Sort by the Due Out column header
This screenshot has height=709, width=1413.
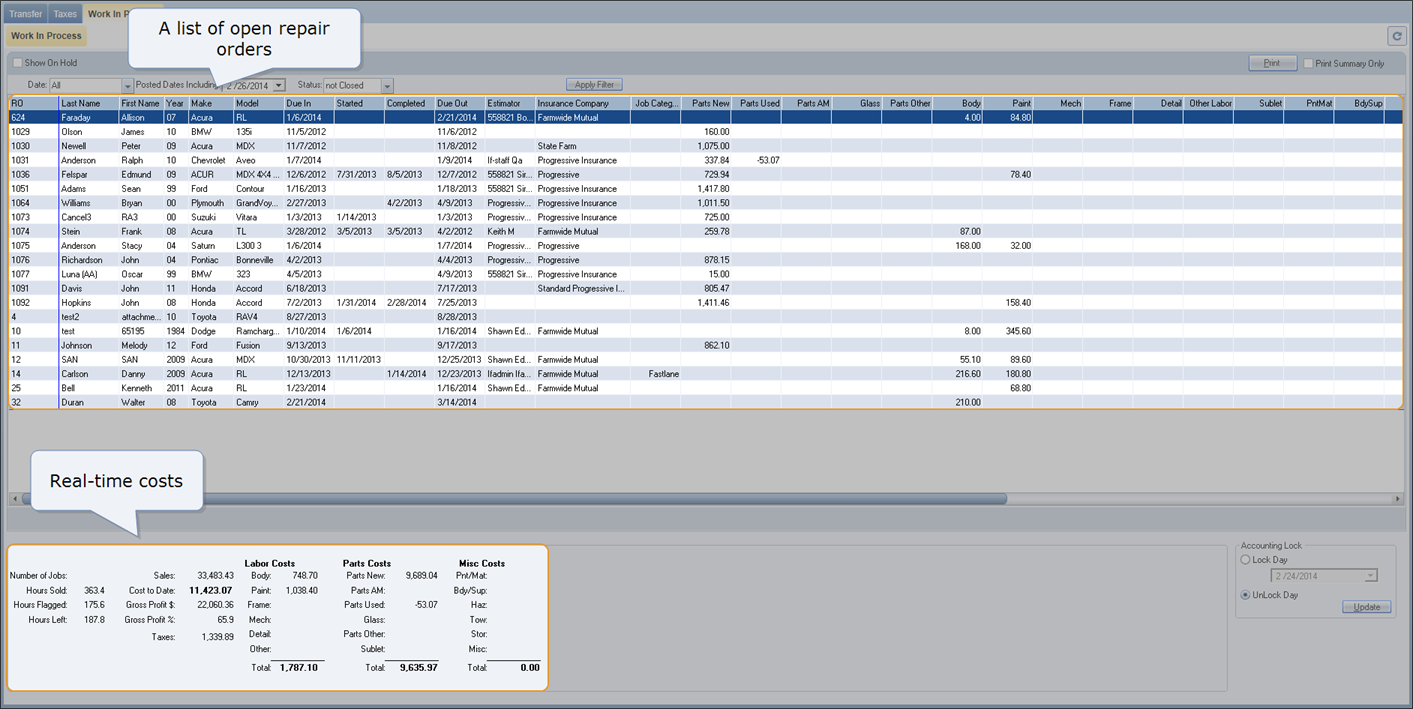coord(459,103)
